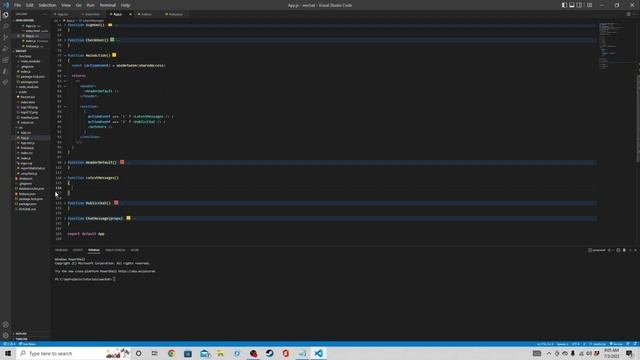The height and width of the screenshot is (360, 640).
Task: Toggle the bottom panel layout button
Action: click(572, 5)
